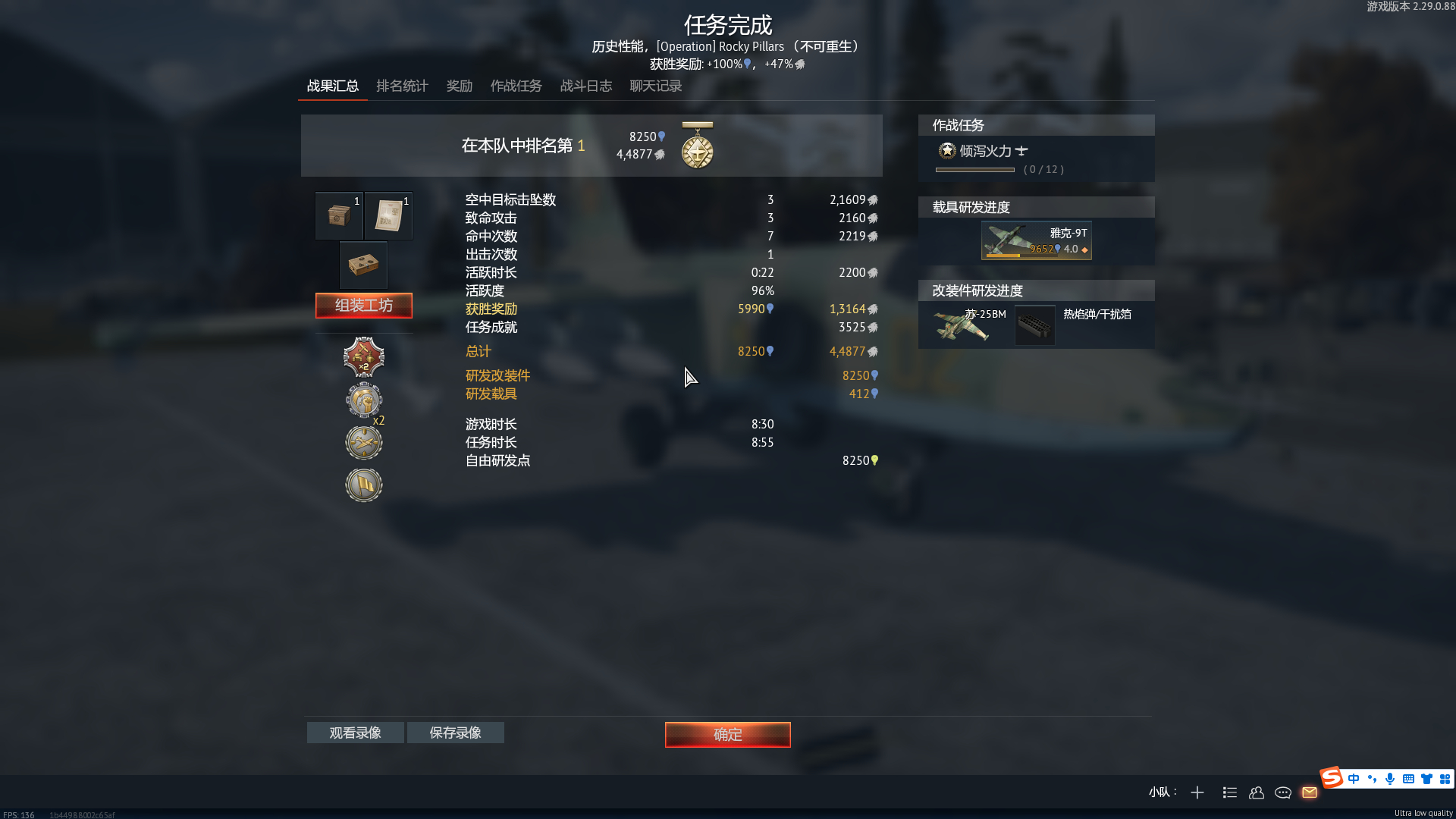Open the 聊天记录 tab

[656, 86]
